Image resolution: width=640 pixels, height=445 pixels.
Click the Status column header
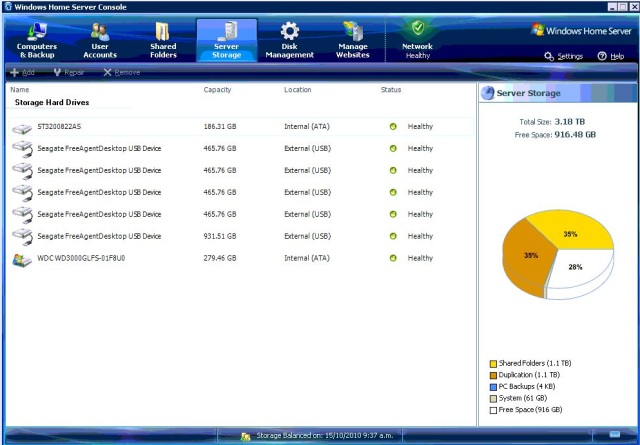pyautogui.click(x=391, y=90)
